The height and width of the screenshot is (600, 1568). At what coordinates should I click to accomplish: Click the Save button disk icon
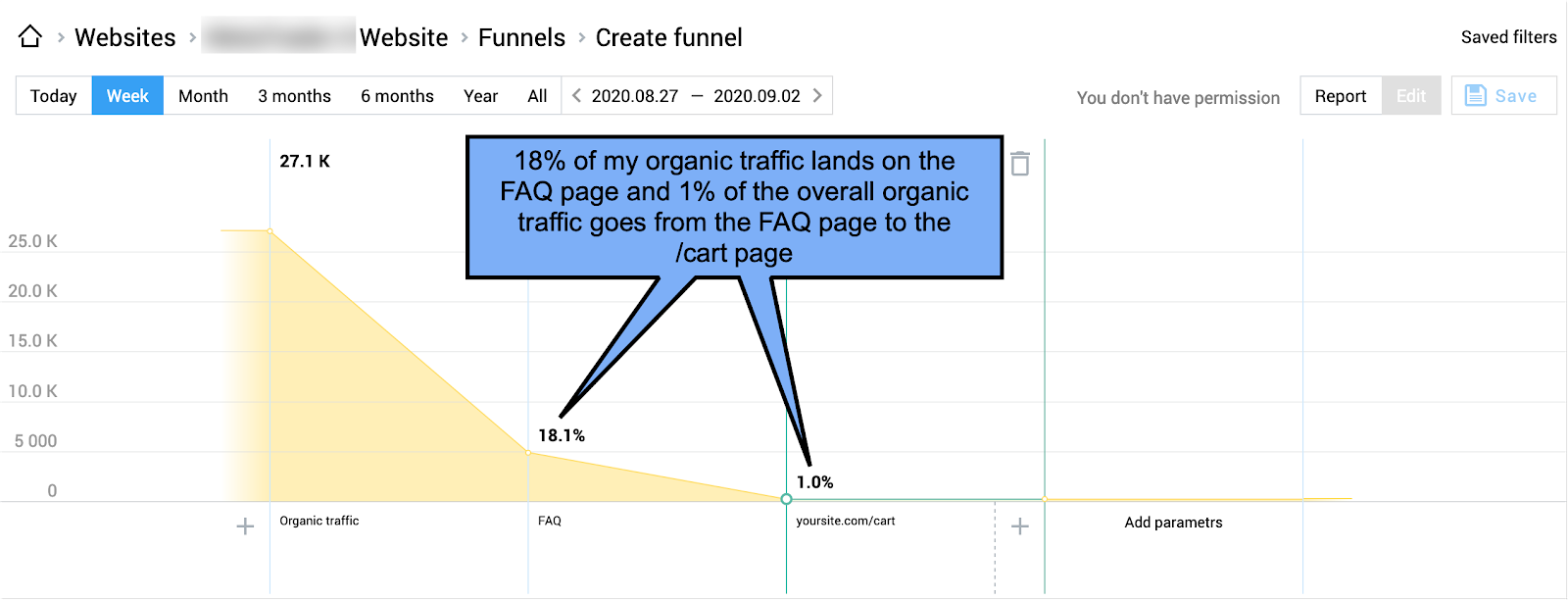(1476, 96)
